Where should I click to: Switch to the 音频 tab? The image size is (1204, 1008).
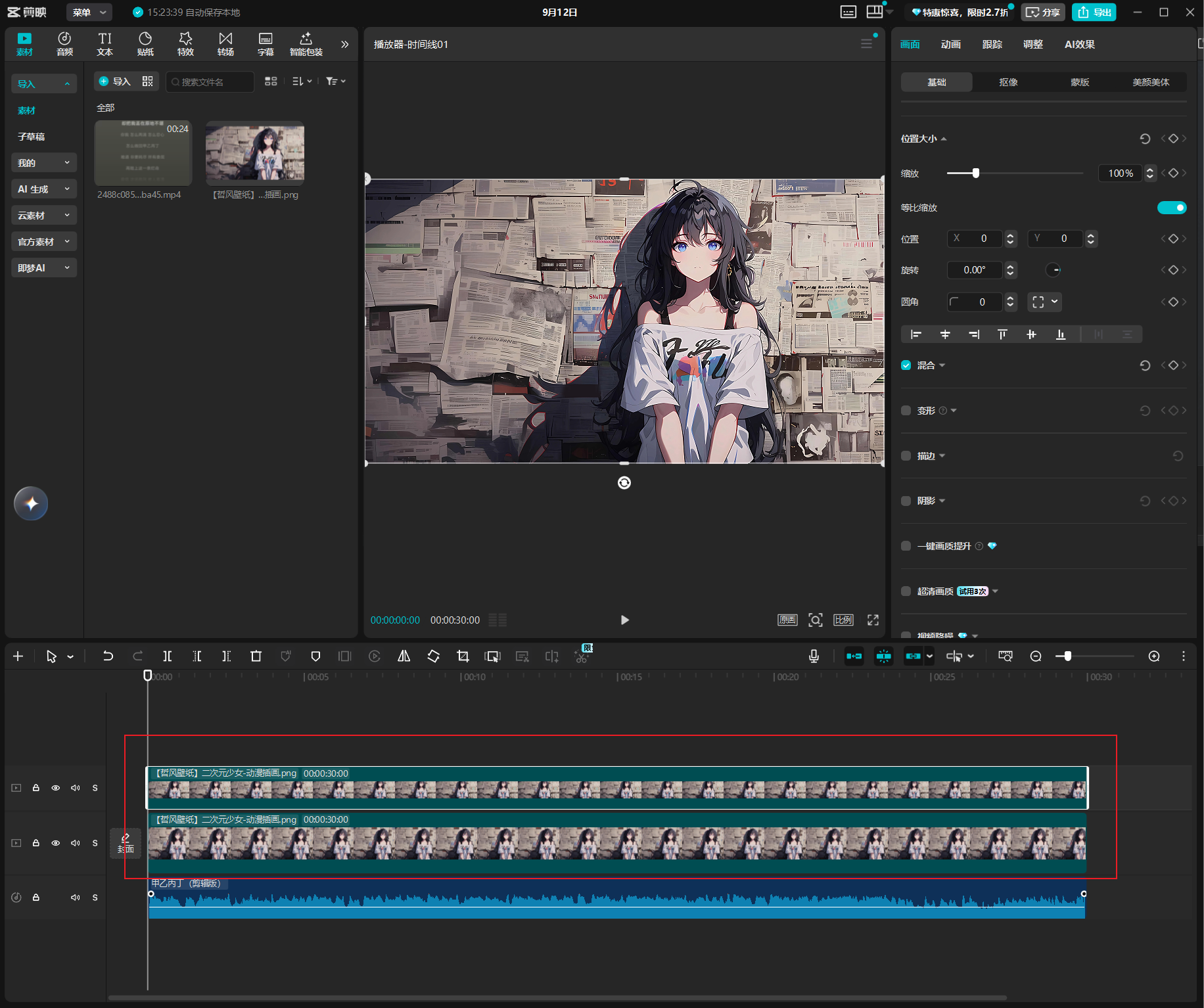point(64,44)
